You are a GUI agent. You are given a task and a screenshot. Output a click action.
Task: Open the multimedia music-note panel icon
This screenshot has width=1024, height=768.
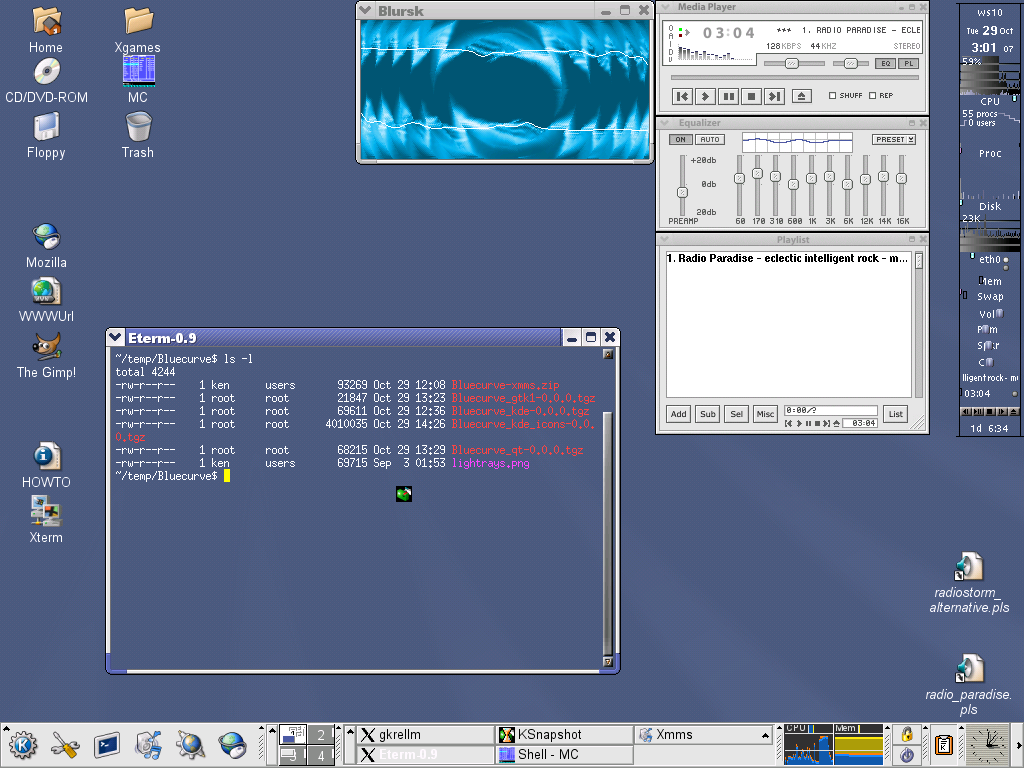coord(148,745)
